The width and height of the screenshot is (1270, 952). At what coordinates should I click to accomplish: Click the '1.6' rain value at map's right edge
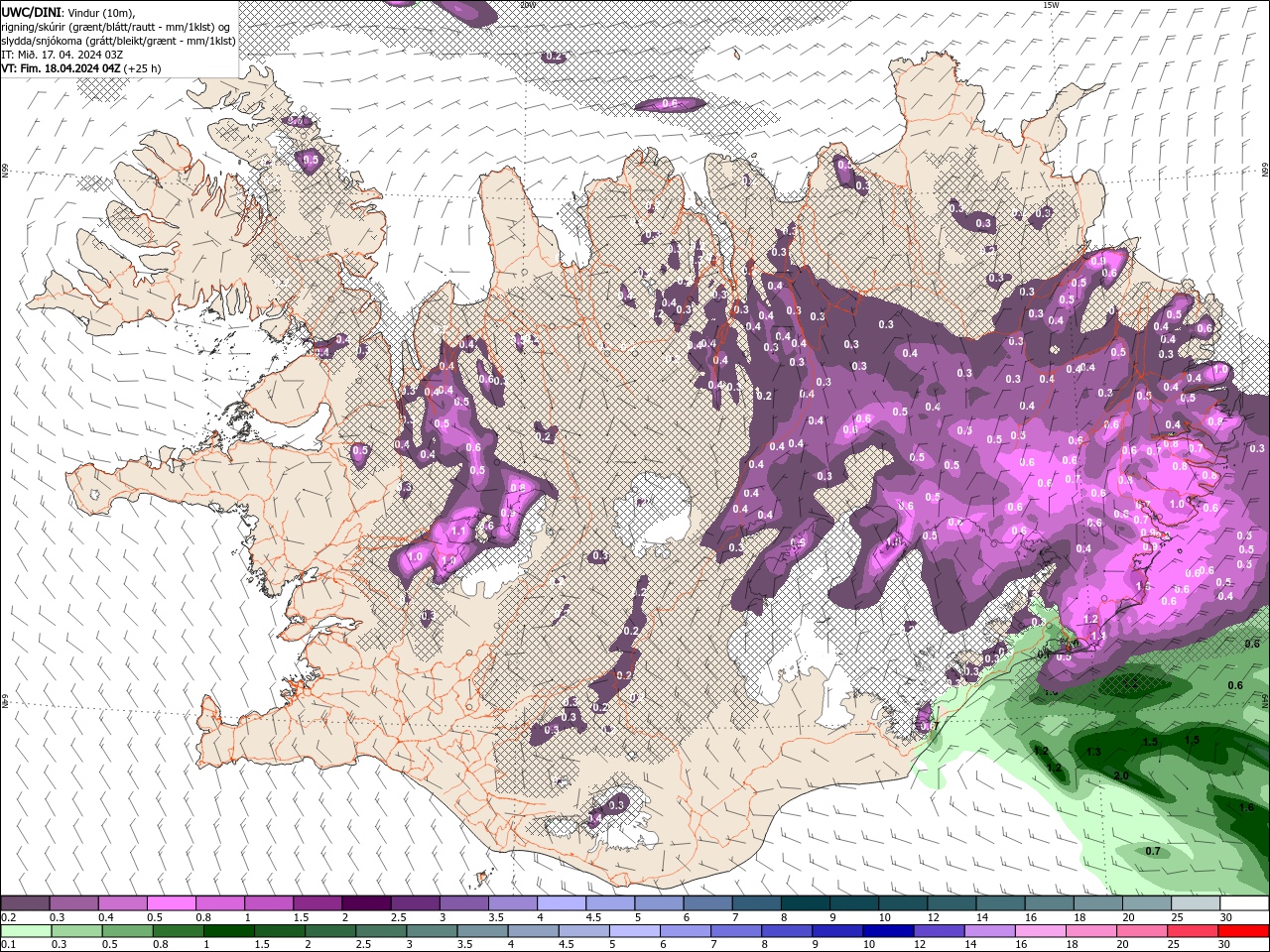pos(1246,808)
